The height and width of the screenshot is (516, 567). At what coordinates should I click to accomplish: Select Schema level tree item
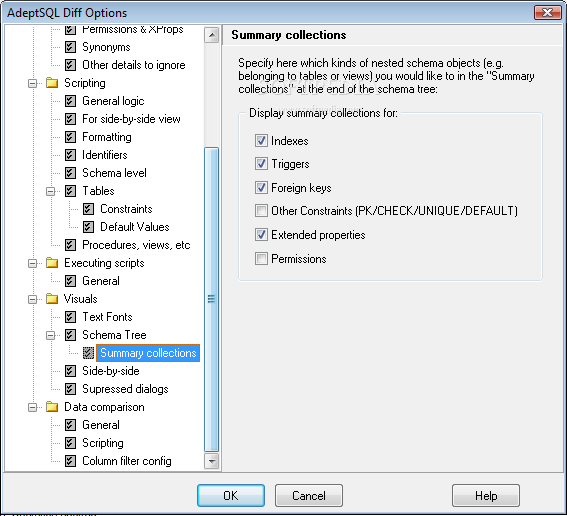[x=114, y=173]
